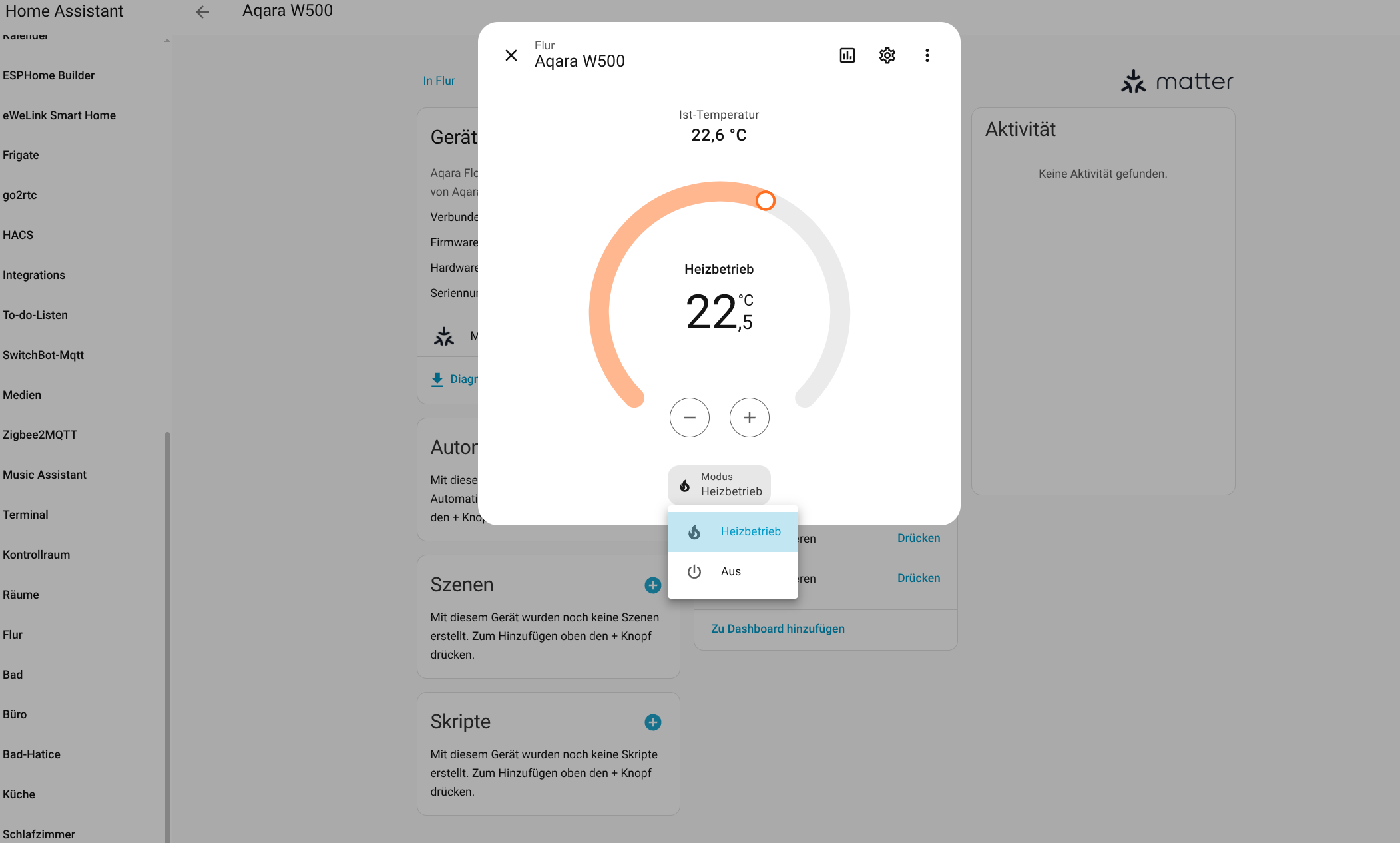Click the orange thermostat slider handle

[766, 200]
